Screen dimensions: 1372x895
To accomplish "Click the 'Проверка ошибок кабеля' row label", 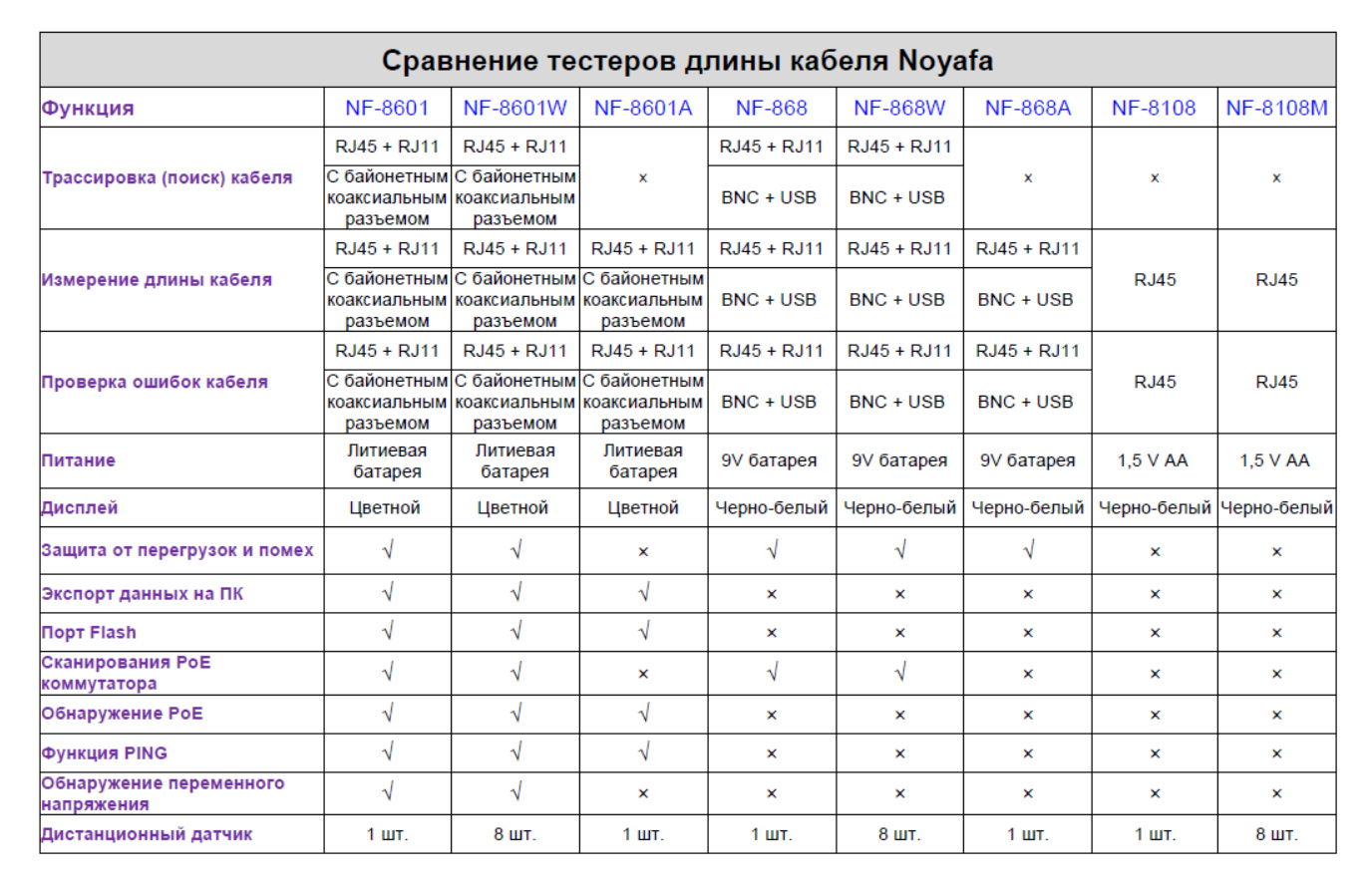I will pyautogui.click(x=155, y=382).
